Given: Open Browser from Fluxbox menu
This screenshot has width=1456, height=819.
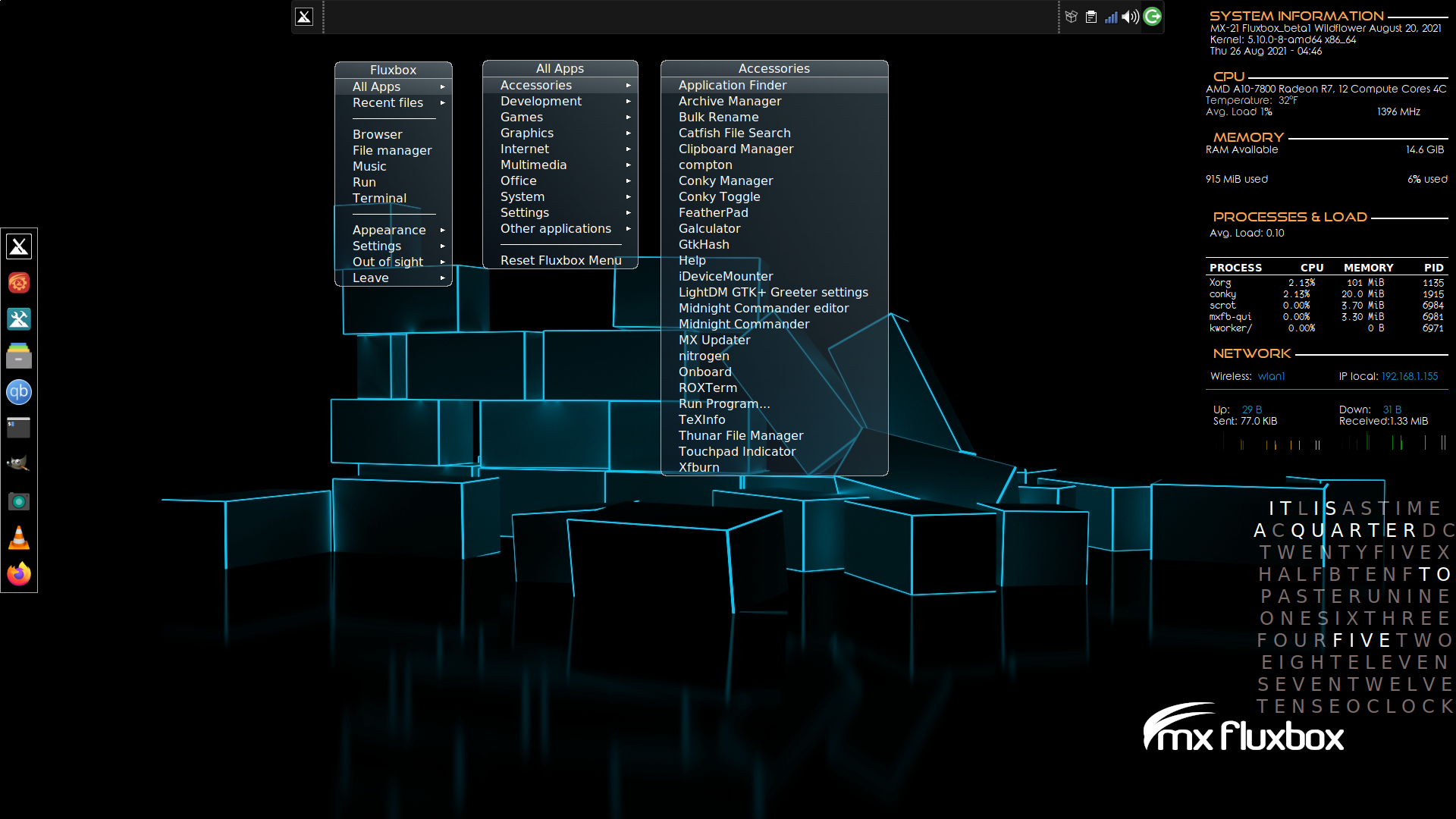Looking at the screenshot, I should pos(393,135).
